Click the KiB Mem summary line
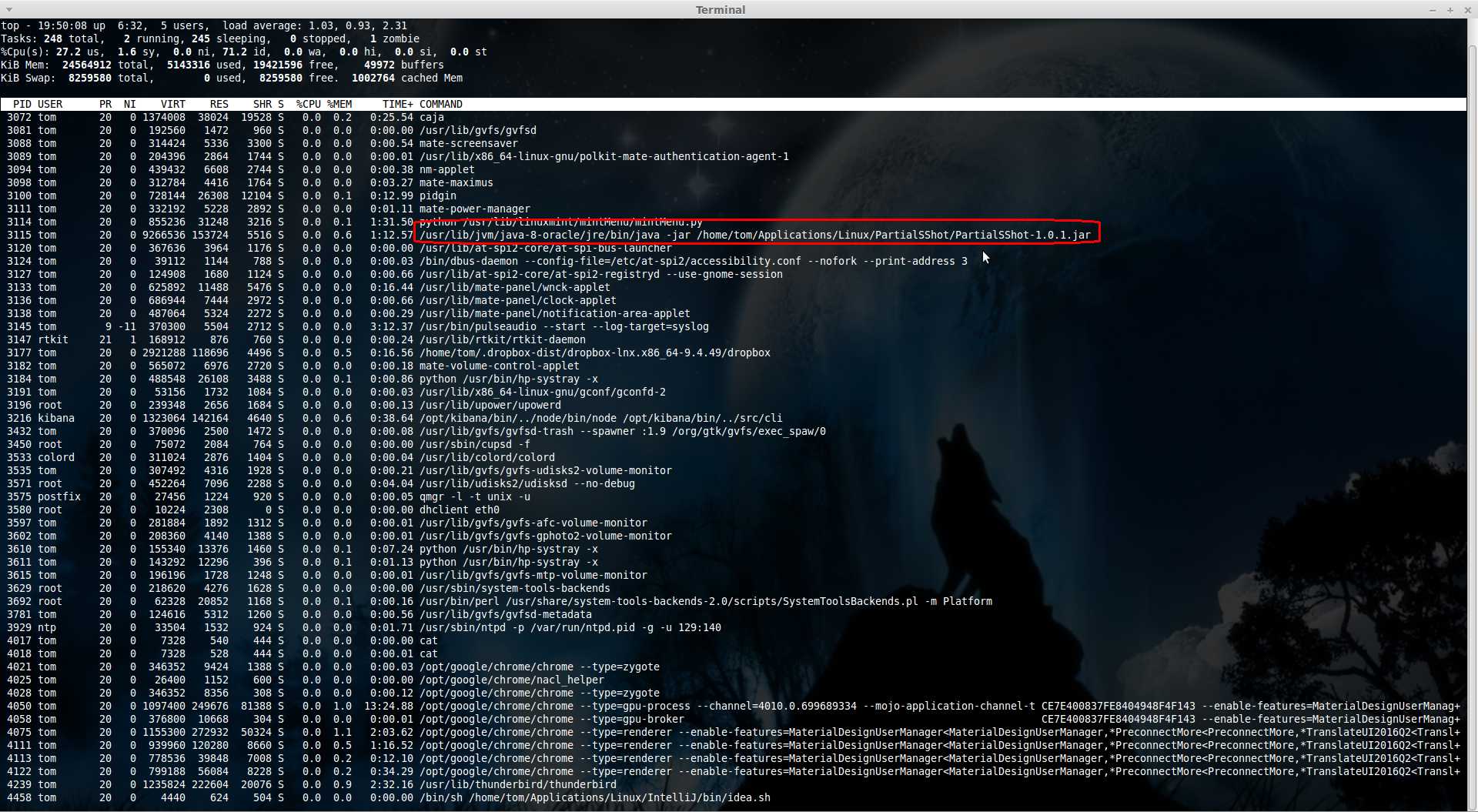This screenshot has width=1478, height=812. click(x=222, y=65)
